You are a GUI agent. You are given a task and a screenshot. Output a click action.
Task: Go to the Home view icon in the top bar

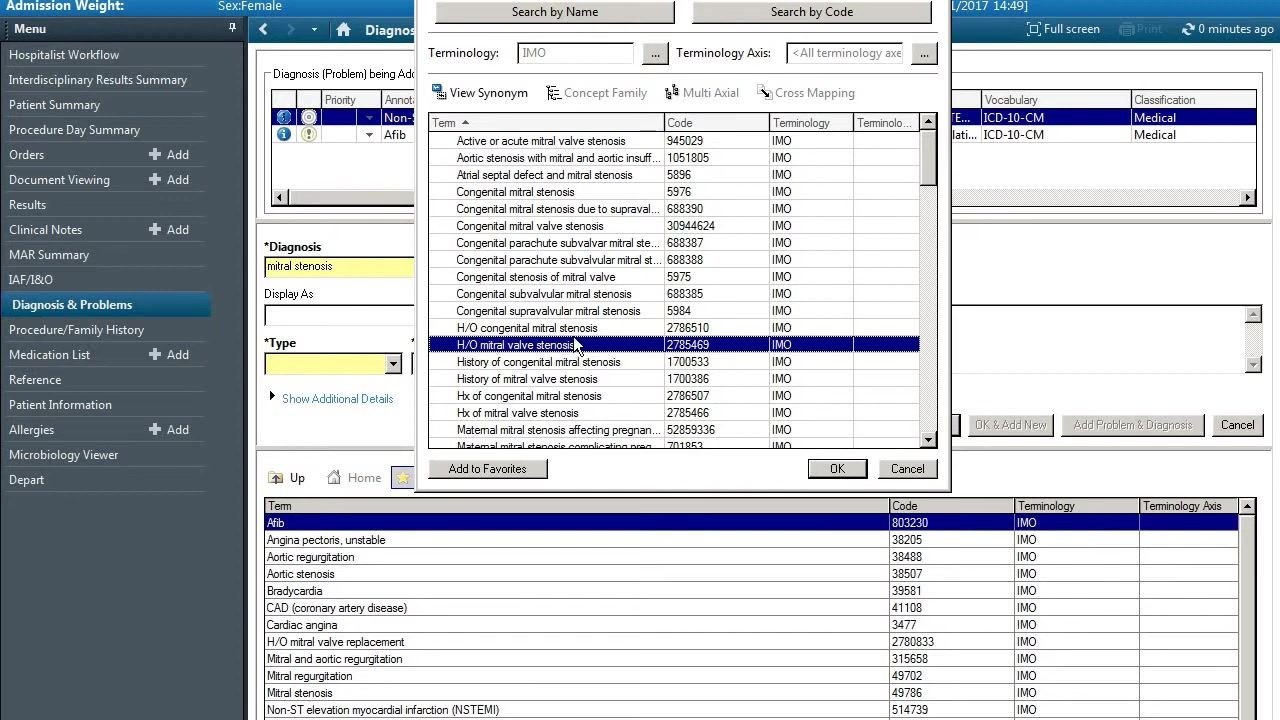point(343,30)
